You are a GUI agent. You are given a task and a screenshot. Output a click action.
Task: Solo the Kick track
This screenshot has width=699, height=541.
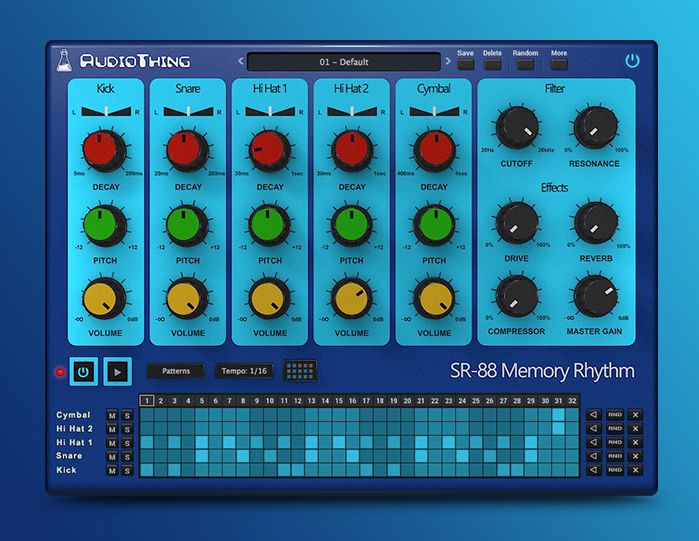(x=127, y=470)
